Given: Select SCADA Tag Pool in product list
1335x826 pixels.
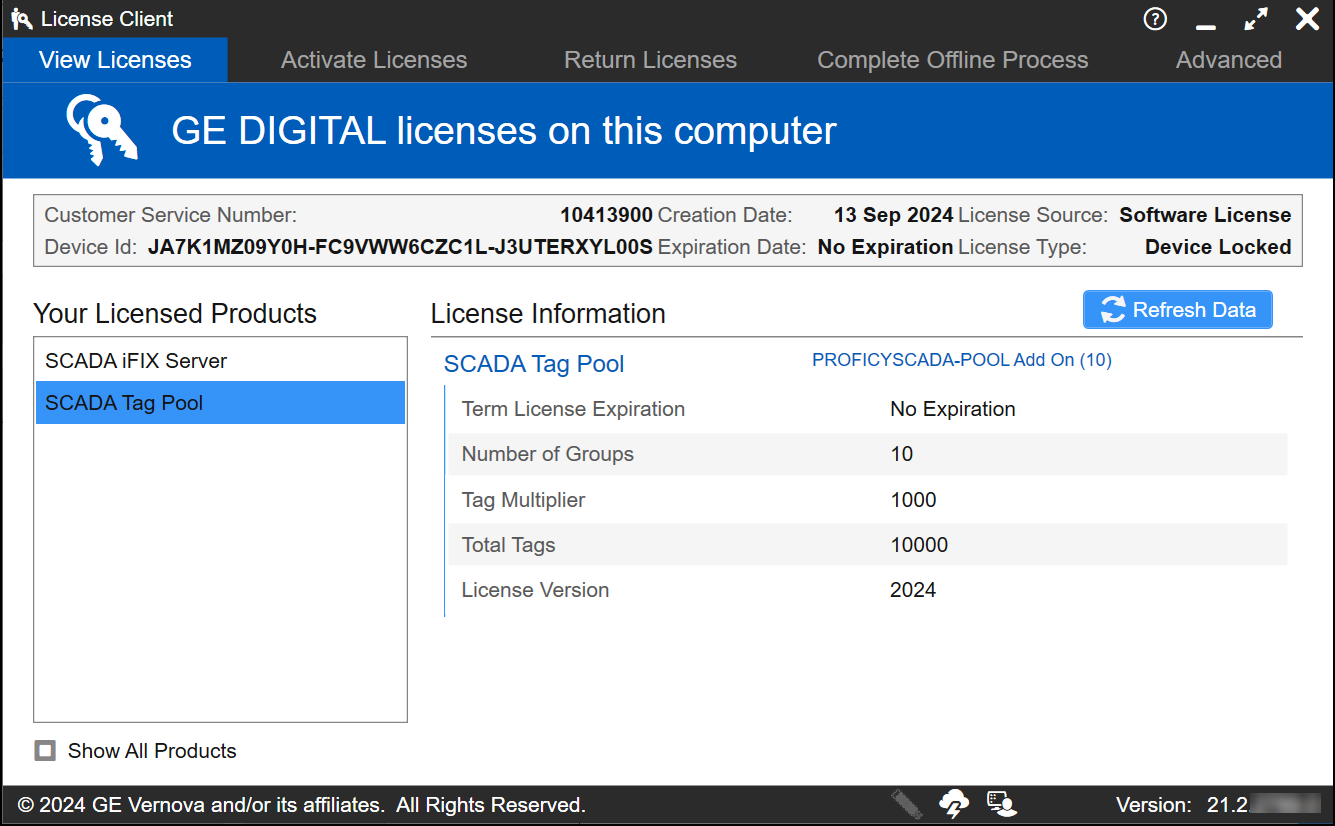Looking at the screenshot, I should (220, 403).
